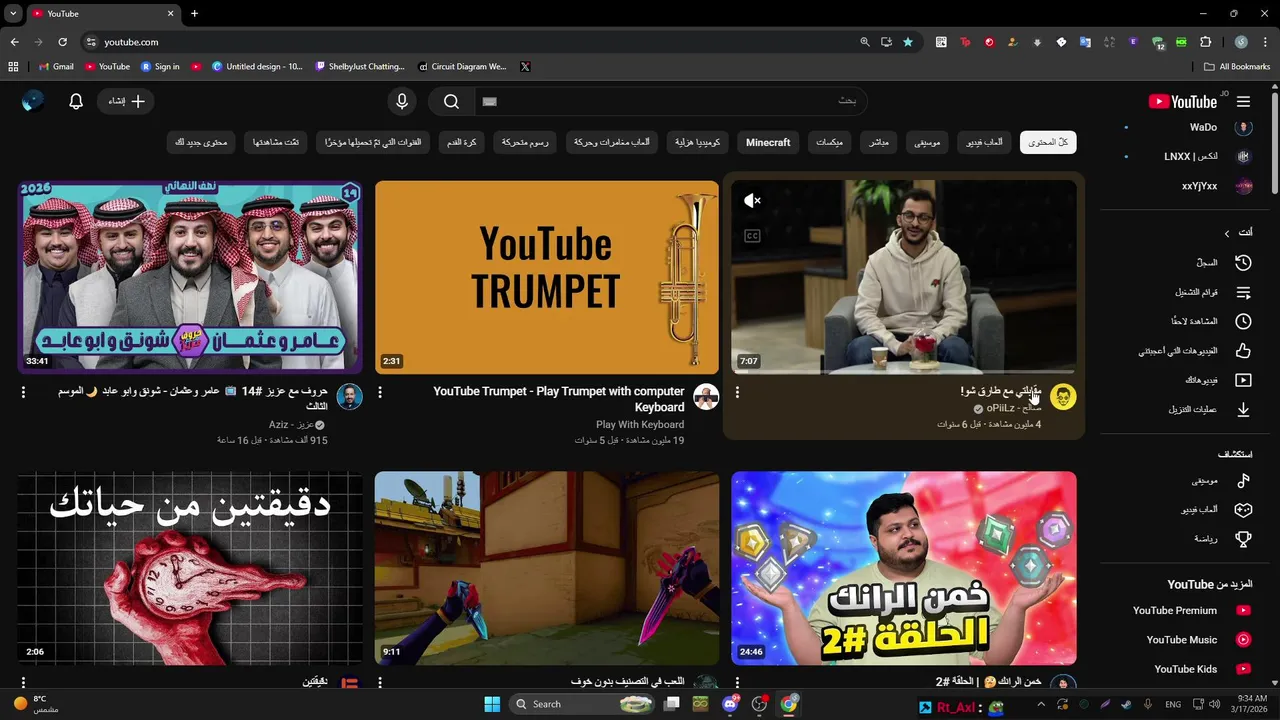Image resolution: width=1280 pixels, height=720 pixels.
Task: Start voice search with the microphone
Action: [401, 101]
